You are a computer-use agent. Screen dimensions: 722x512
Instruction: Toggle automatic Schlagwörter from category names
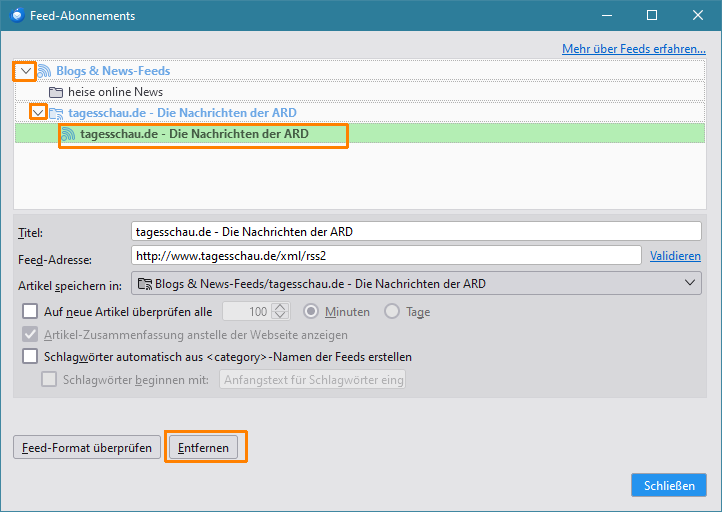coord(30,357)
